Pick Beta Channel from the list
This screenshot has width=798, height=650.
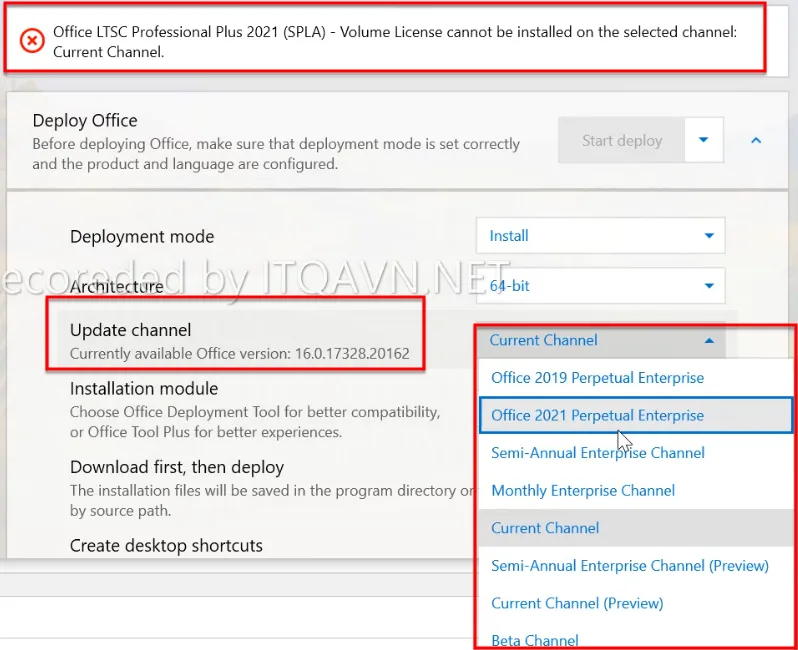click(535, 639)
